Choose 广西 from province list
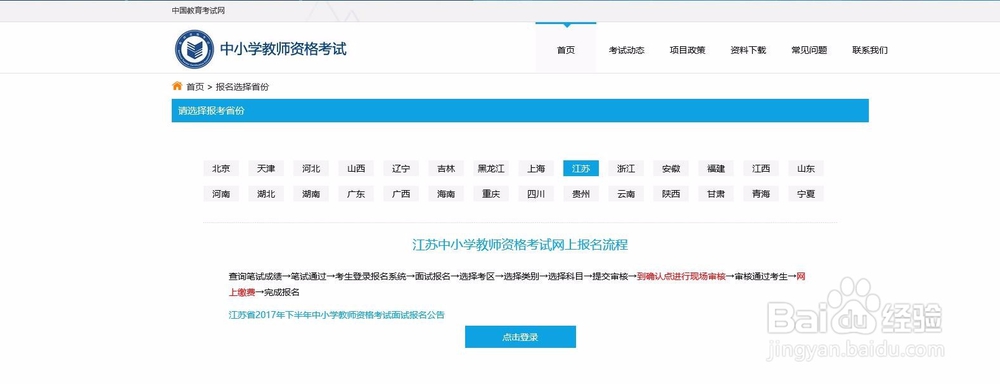This screenshot has height=384, width=1000. coord(401,194)
